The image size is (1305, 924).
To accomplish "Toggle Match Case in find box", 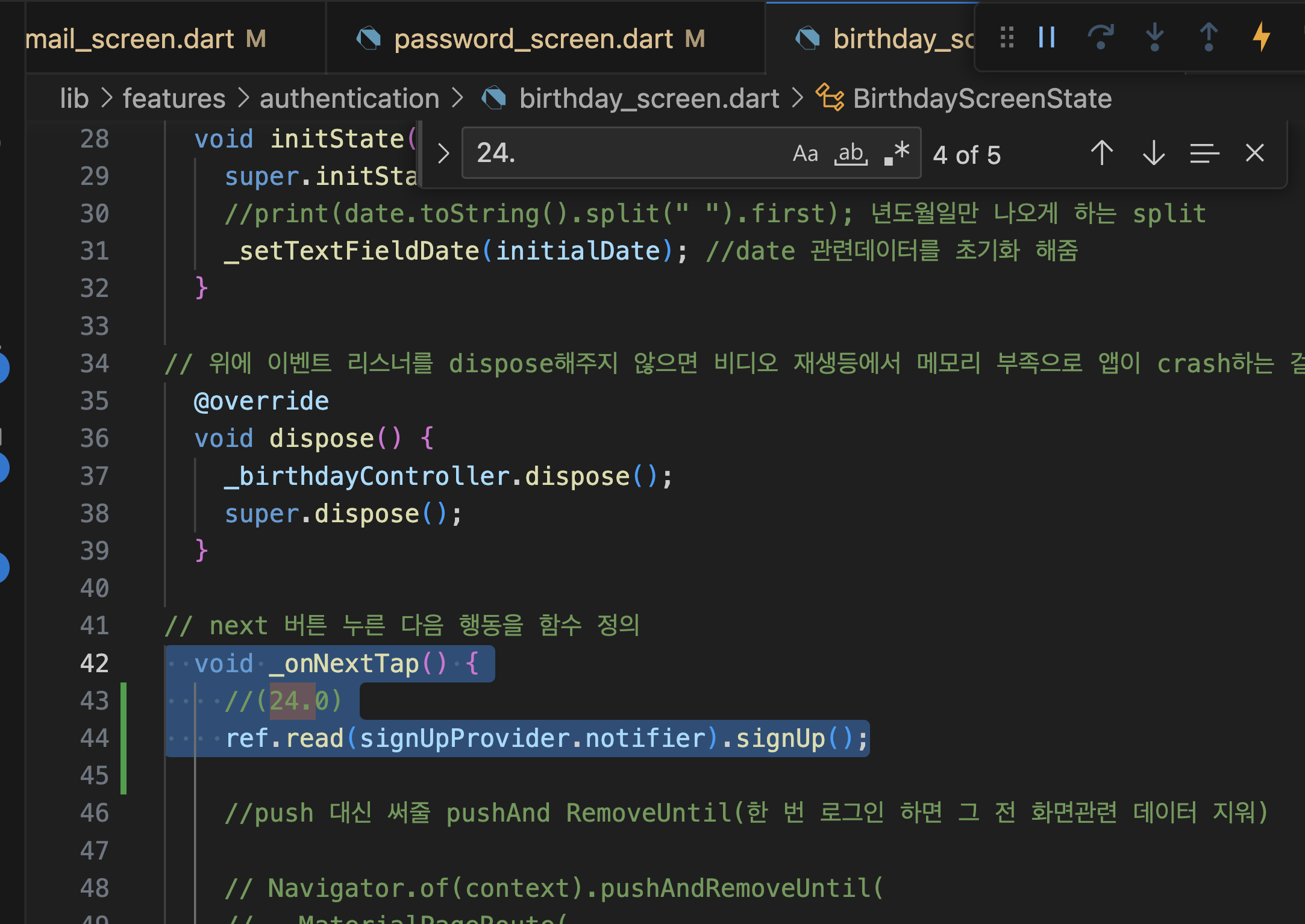I will tap(805, 154).
